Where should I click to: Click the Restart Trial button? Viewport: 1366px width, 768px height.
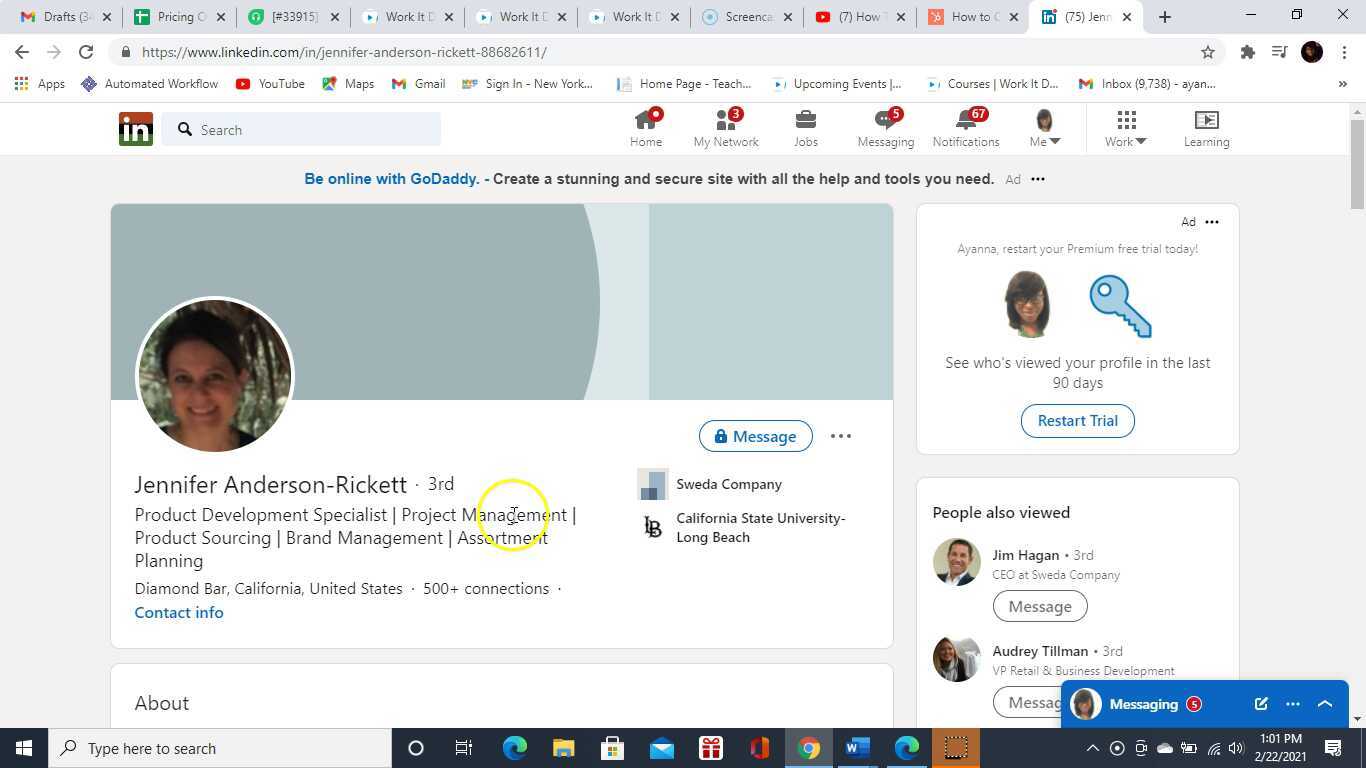click(1076, 420)
